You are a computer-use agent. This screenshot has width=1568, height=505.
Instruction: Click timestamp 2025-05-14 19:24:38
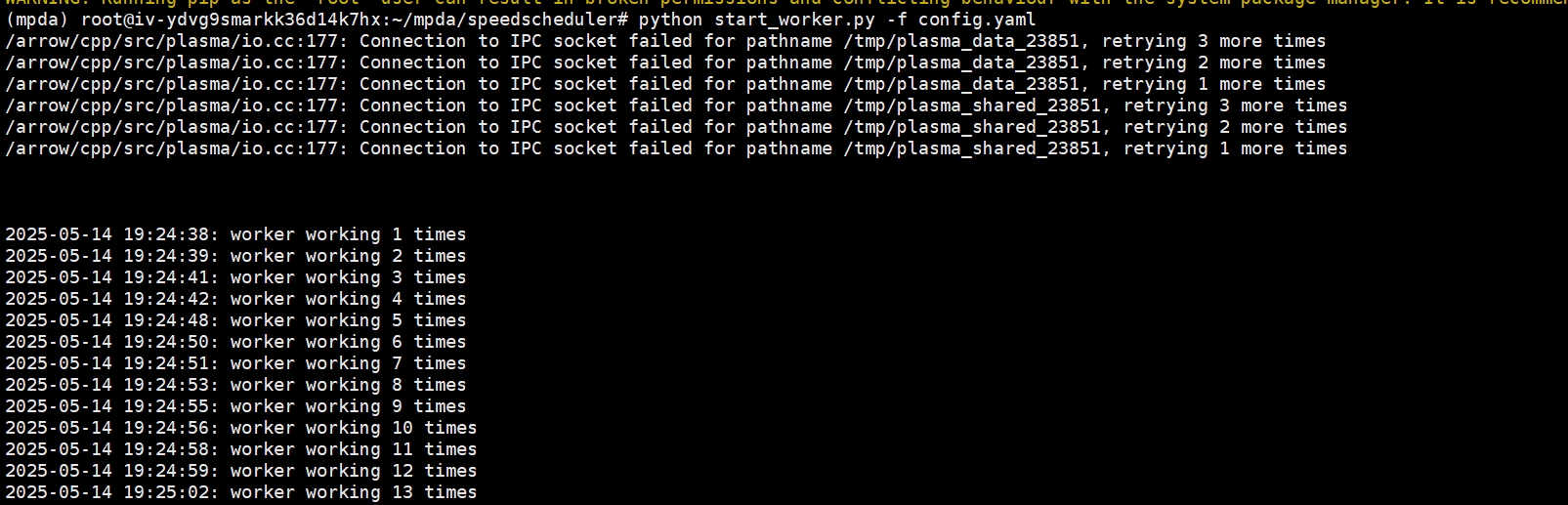pyautogui.click(x=112, y=234)
